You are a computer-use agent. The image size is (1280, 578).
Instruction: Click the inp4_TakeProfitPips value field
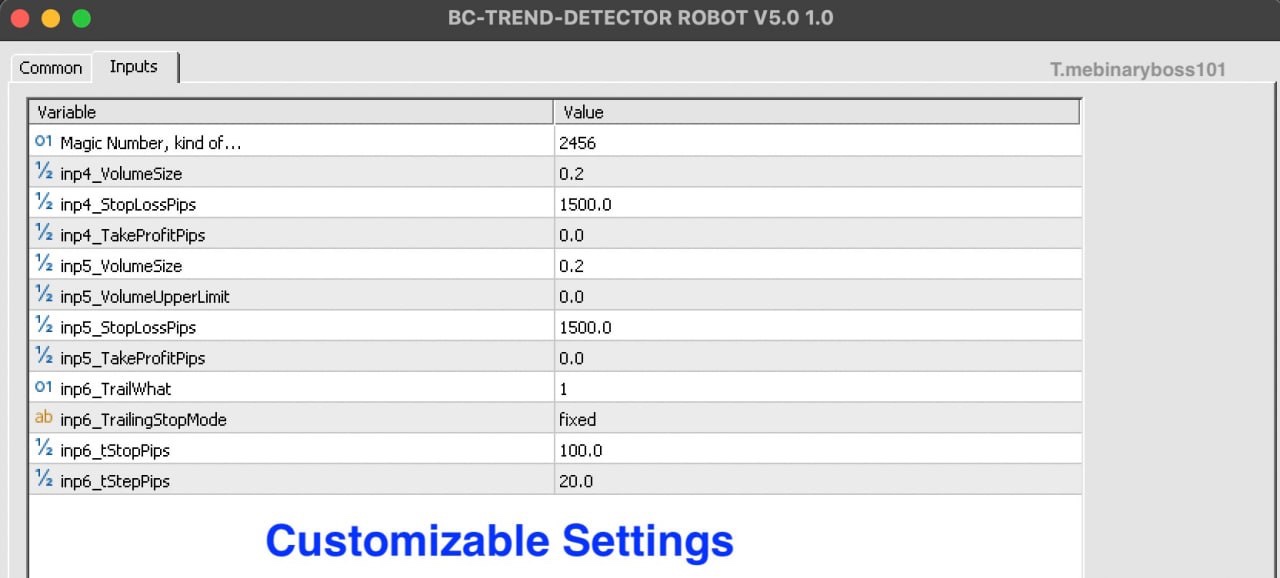(817, 235)
